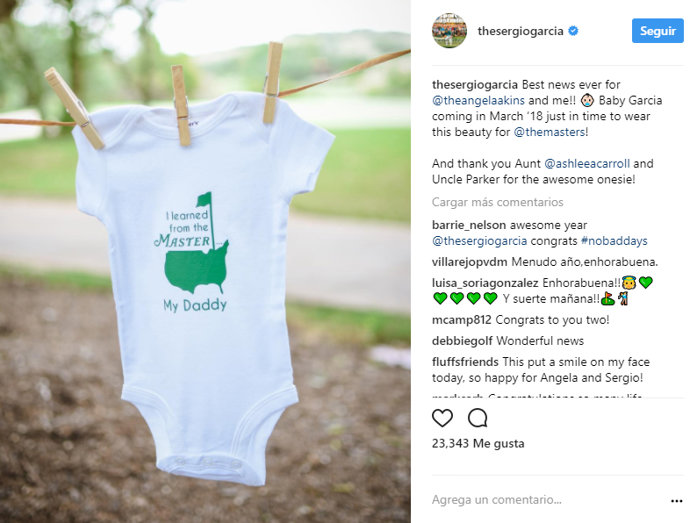690x523 pixels.
Task: Click the verified badge beside thesergiogarcia
Action: (x=573, y=31)
